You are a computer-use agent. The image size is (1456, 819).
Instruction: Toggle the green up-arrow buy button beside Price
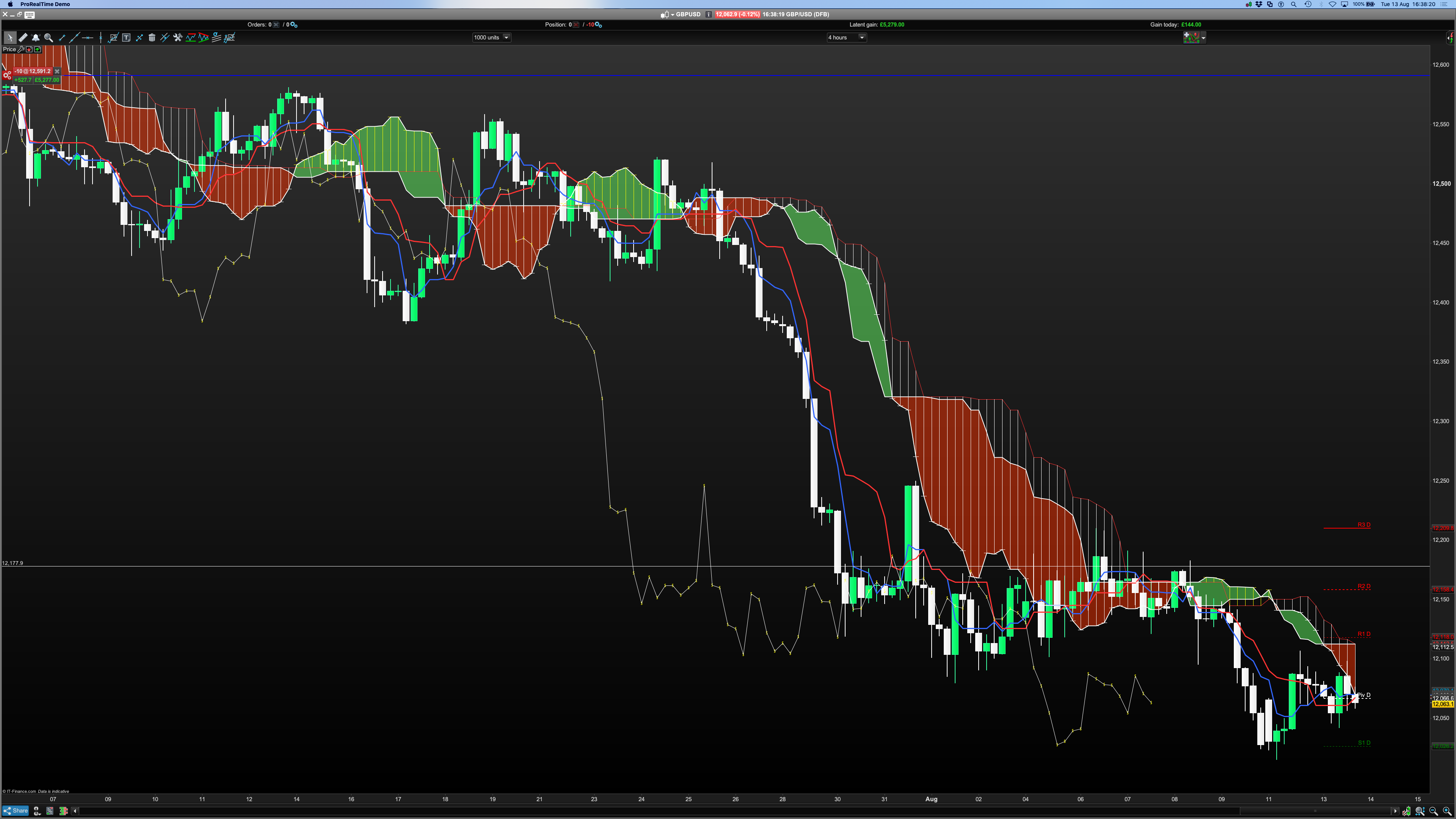37,49
